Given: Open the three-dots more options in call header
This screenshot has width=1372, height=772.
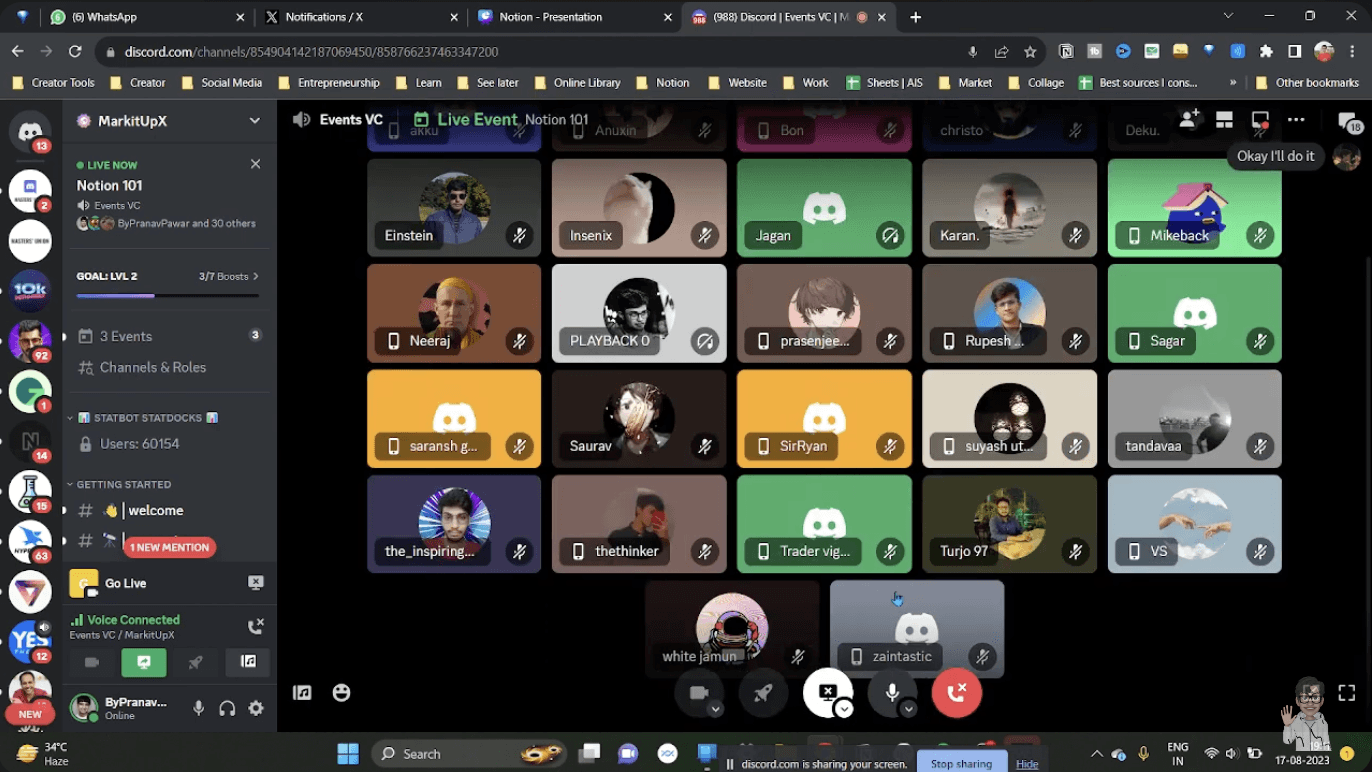Looking at the screenshot, I should click(1296, 120).
